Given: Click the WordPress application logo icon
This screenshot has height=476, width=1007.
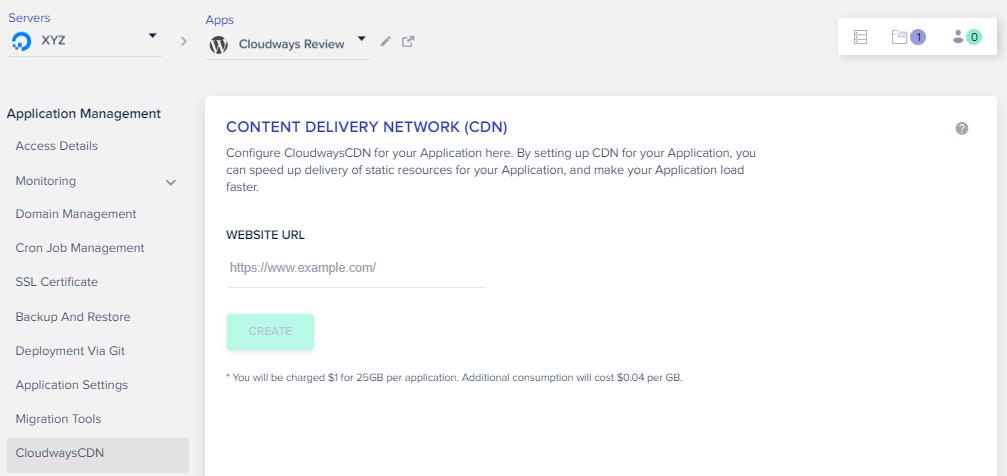Looking at the screenshot, I should (x=219, y=45).
